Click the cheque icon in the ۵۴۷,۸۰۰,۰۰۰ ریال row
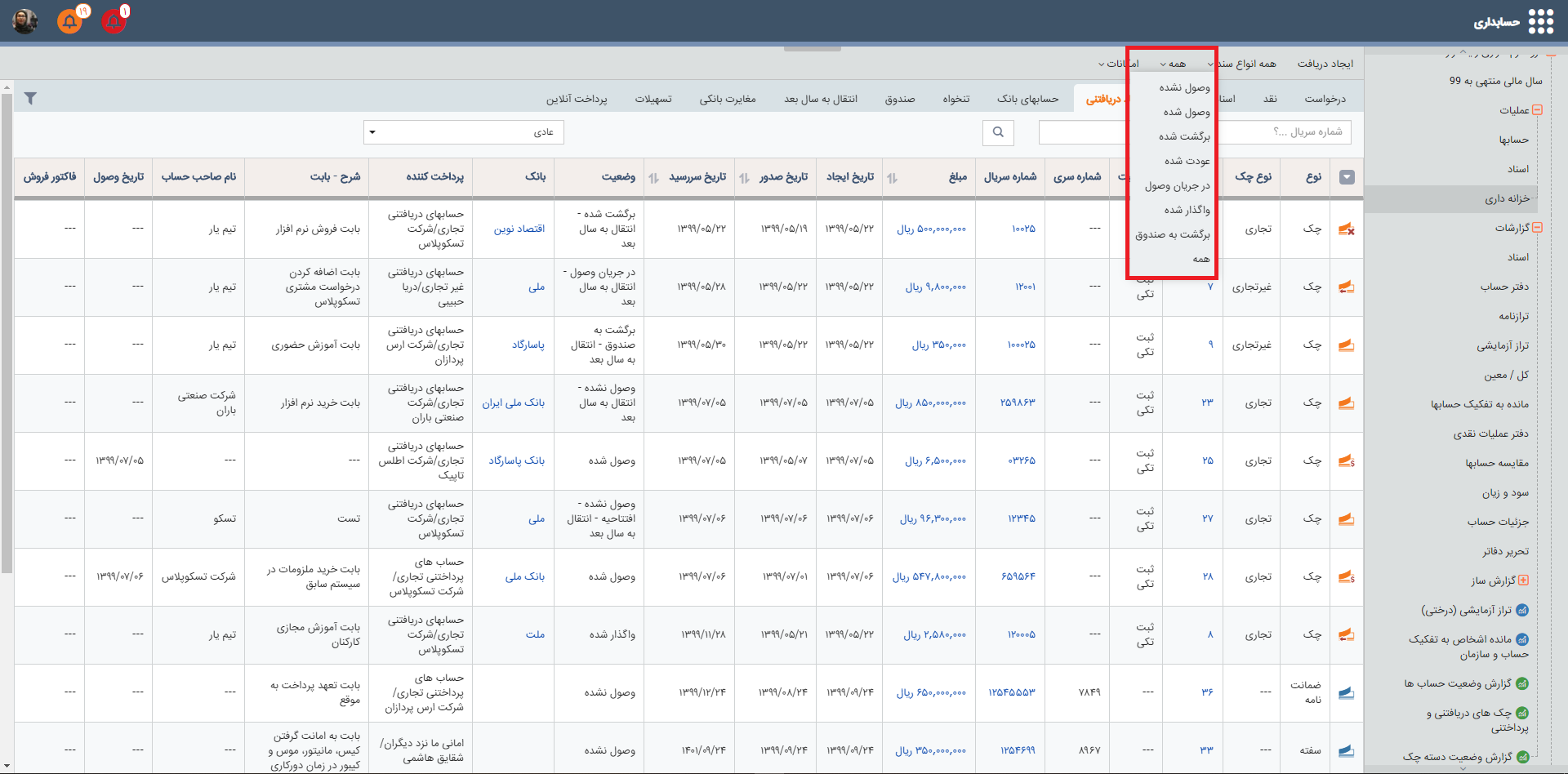Image resolution: width=1568 pixels, height=774 pixels. point(1347,577)
